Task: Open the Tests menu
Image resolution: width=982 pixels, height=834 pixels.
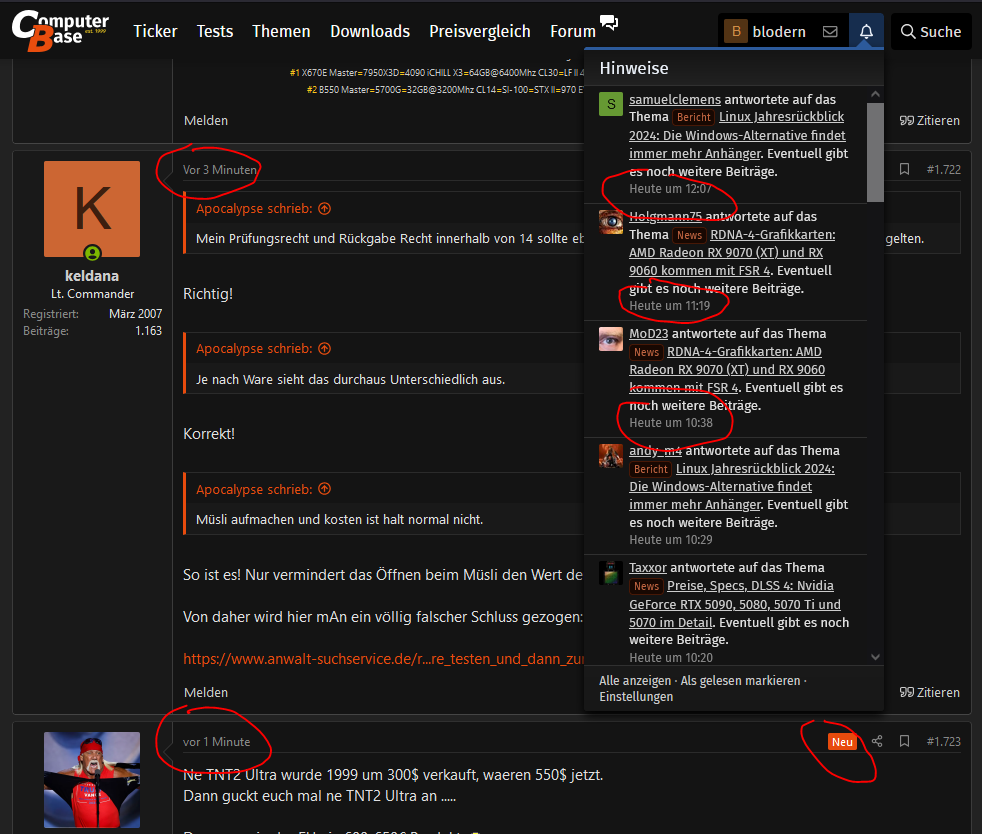Action: [215, 31]
